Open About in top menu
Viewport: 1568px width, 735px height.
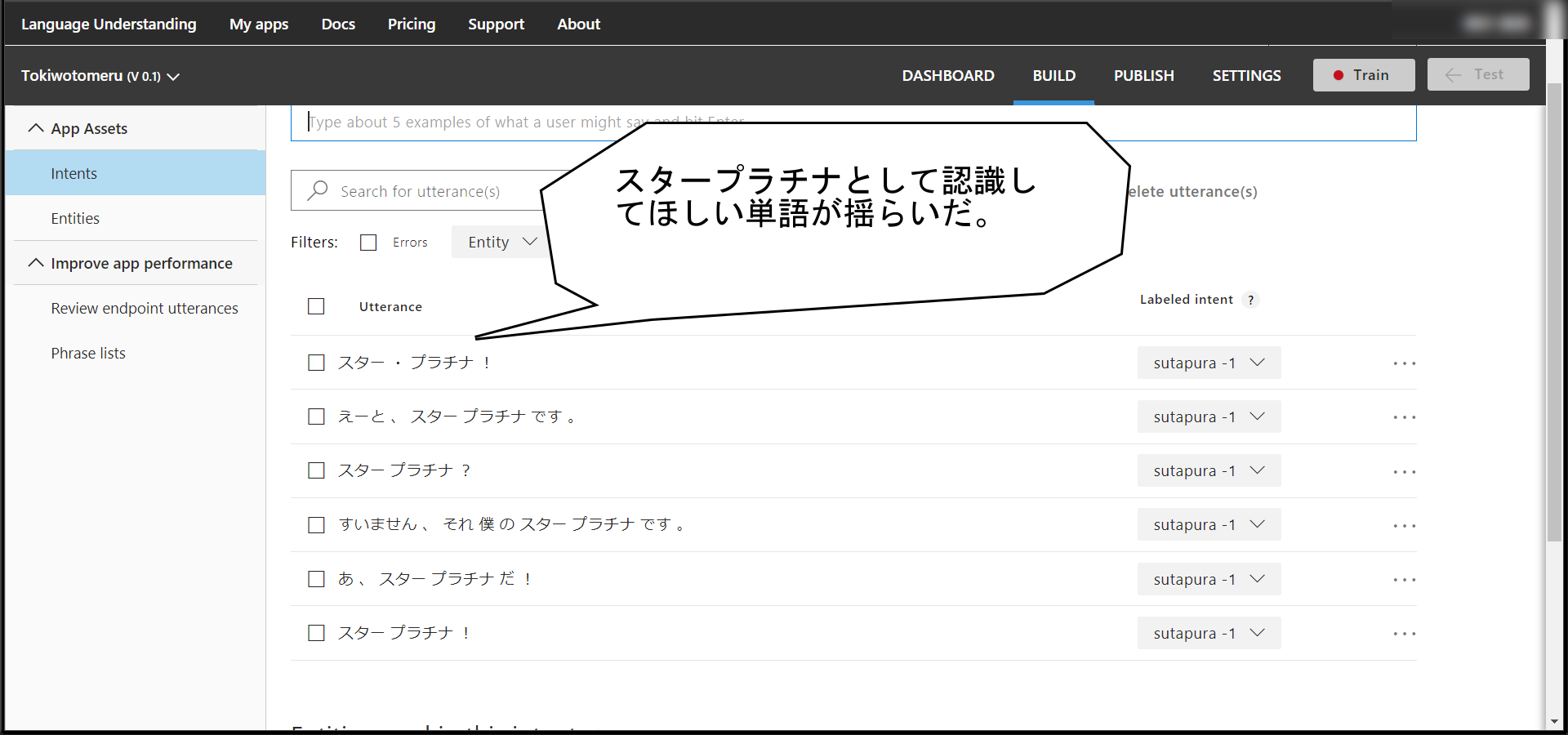pyautogui.click(x=578, y=24)
